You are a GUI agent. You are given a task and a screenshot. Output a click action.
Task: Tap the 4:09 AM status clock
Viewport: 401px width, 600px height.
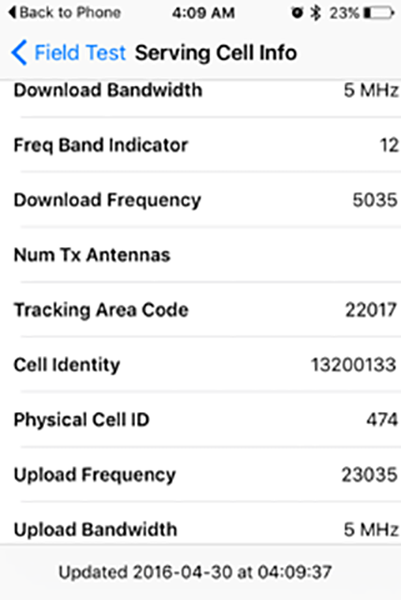[x=203, y=13]
